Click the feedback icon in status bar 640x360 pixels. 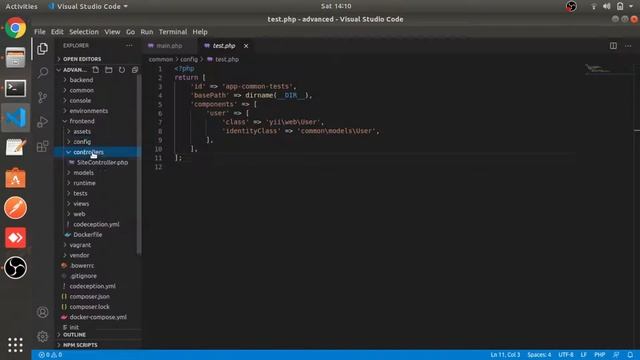[616, 355]
